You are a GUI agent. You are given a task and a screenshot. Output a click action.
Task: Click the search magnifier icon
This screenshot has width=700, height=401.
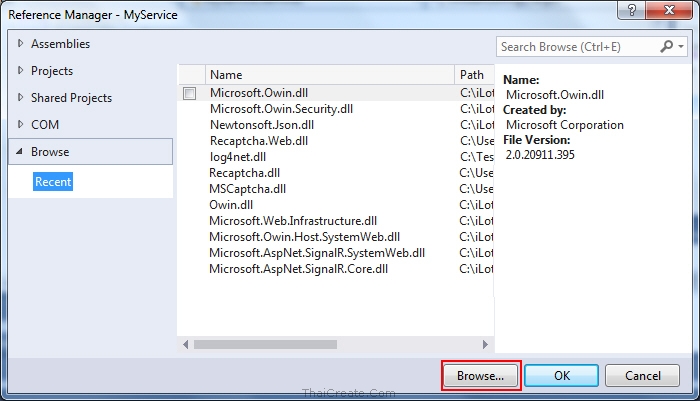[668, 47]
